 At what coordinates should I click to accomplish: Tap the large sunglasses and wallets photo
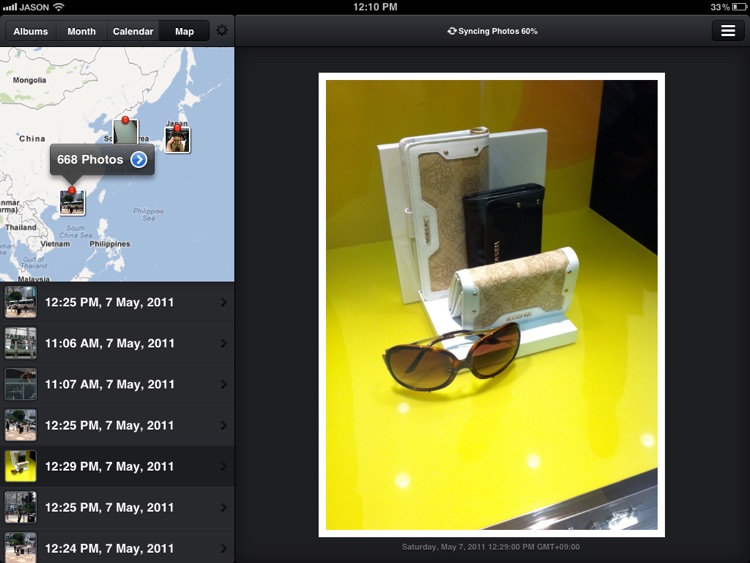click(x=492, y=305)
